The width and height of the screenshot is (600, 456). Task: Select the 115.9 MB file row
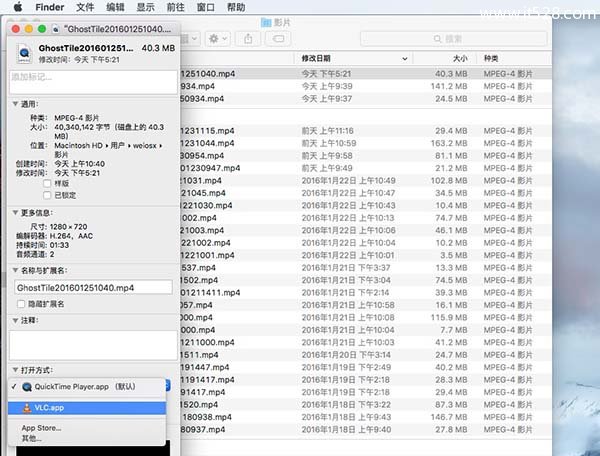tap(366, 318)
